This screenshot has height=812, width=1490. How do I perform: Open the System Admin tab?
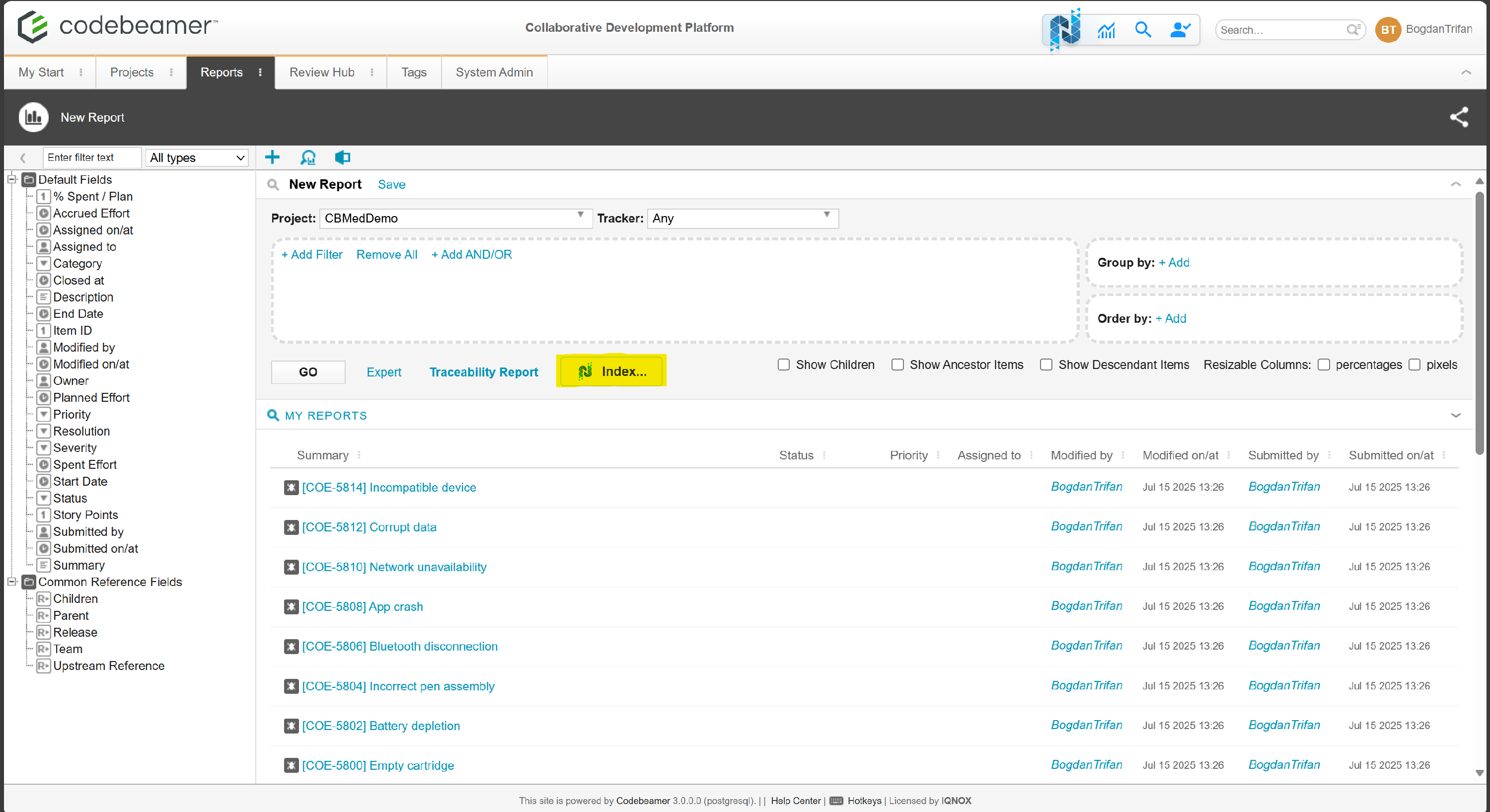(494, 73)
